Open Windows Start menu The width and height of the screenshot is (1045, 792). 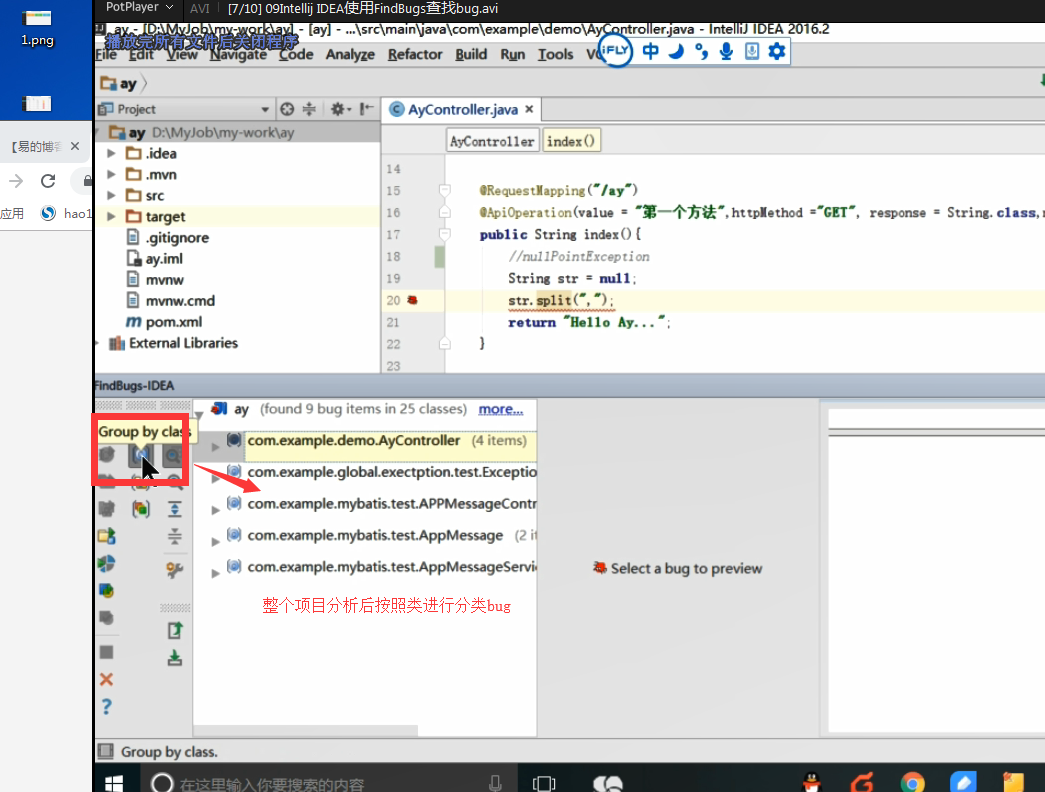point(114,782)
